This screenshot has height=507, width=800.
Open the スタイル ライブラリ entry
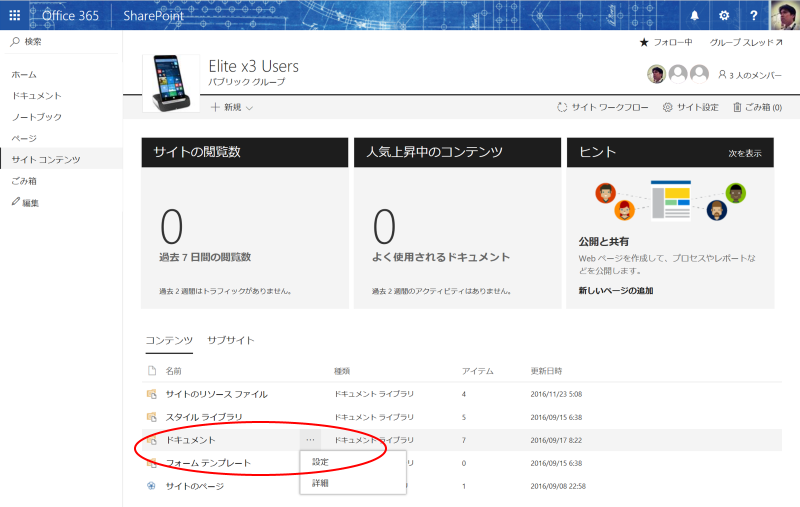[204, 417]
